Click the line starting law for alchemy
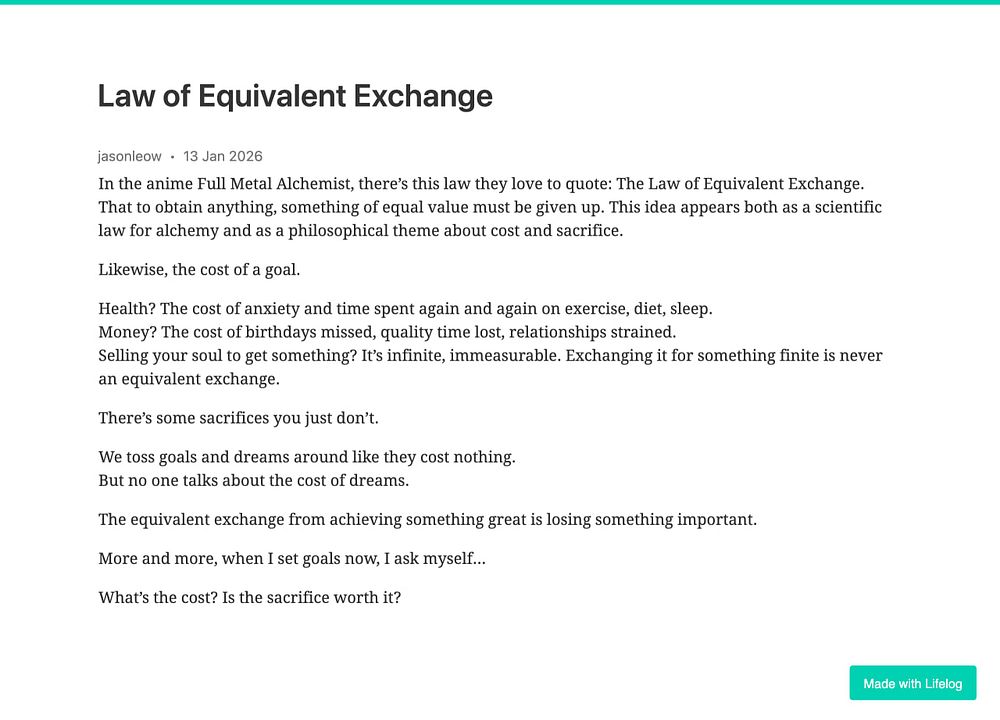 360,231
